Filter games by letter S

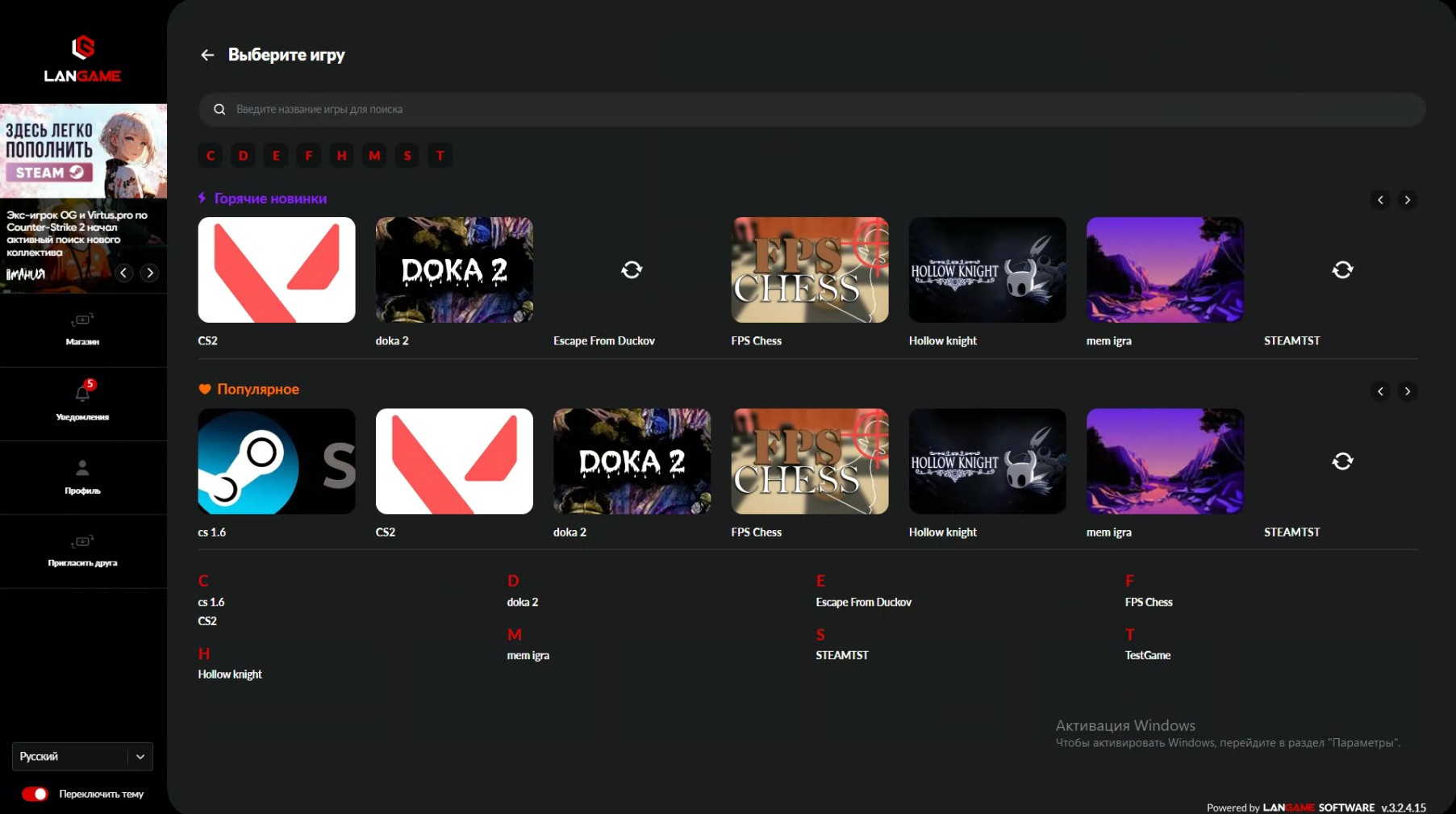click(407, 156)
